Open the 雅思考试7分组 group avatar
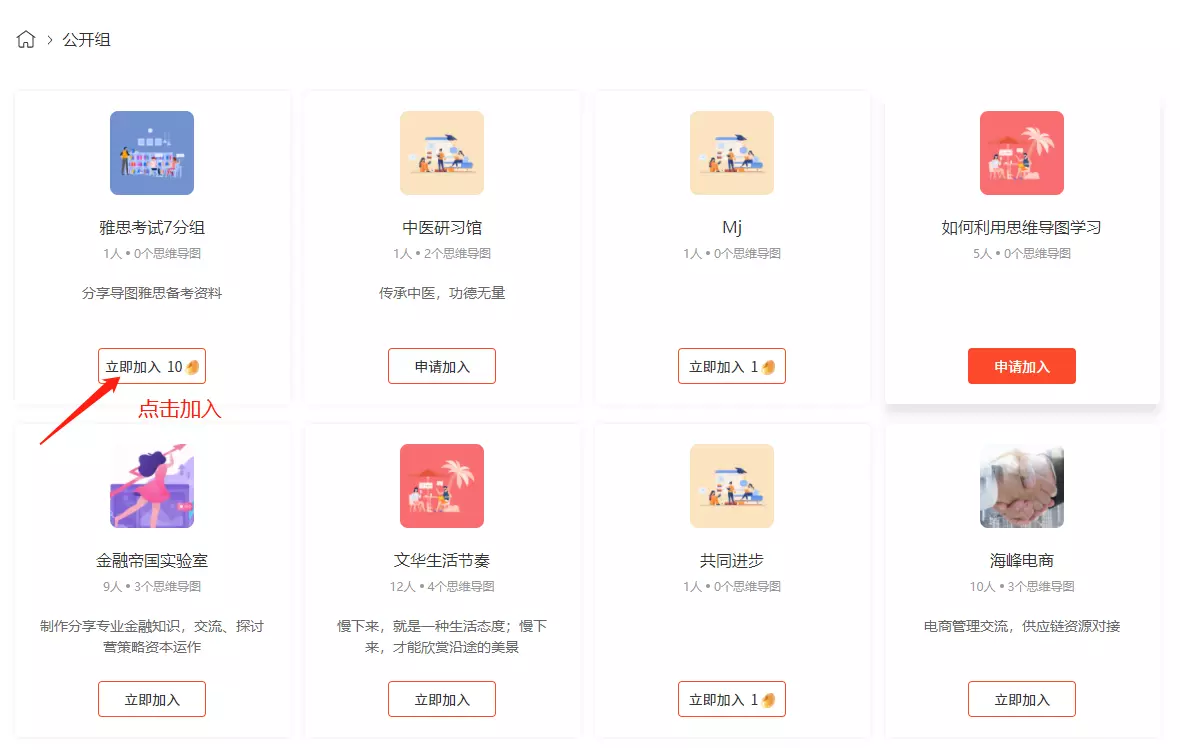Image resolution: width=1180 pixels, height=750 pixels. click(x=152, y=153)
